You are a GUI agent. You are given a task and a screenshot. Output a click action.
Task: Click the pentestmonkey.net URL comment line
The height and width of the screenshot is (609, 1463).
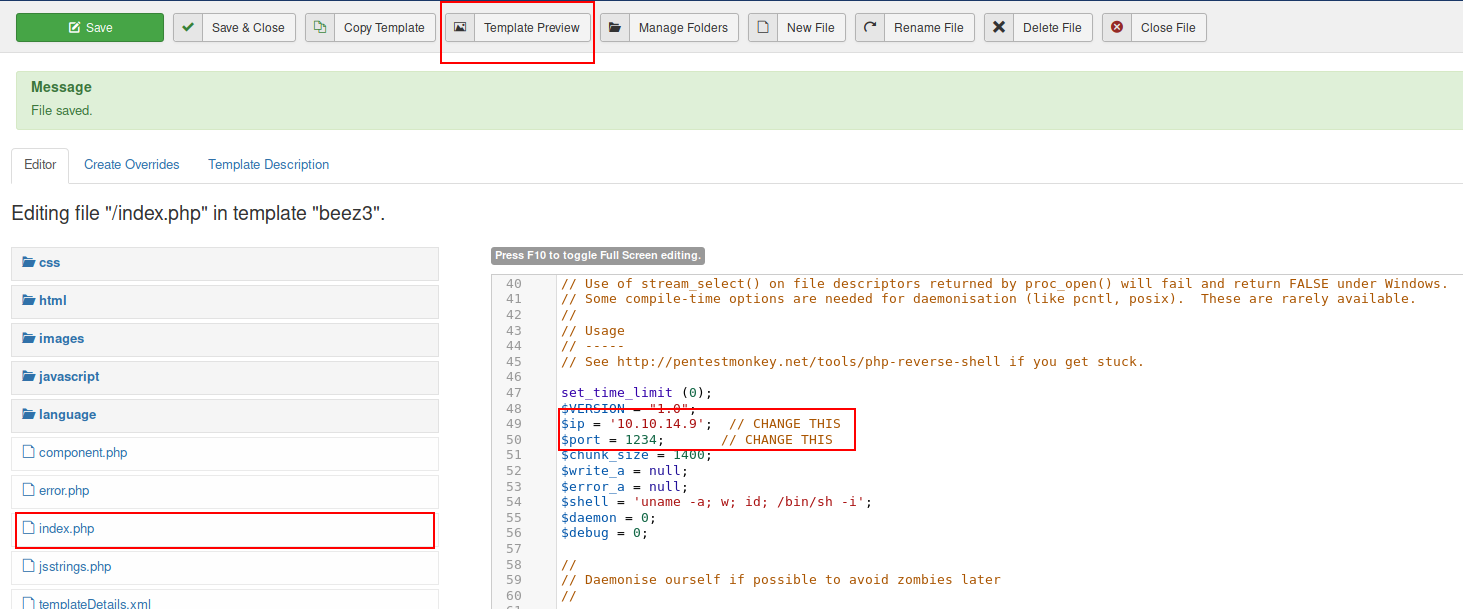tap(852, 362)
